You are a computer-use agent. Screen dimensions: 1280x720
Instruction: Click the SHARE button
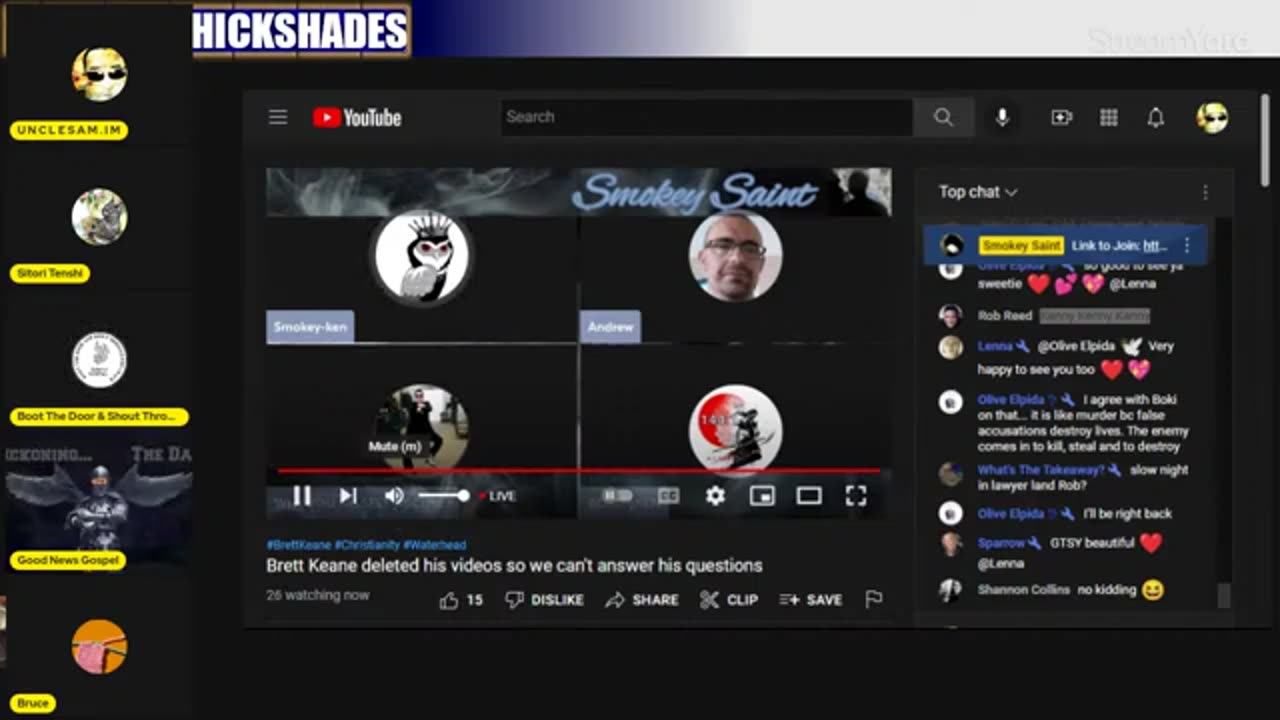[x=642, y=600]
